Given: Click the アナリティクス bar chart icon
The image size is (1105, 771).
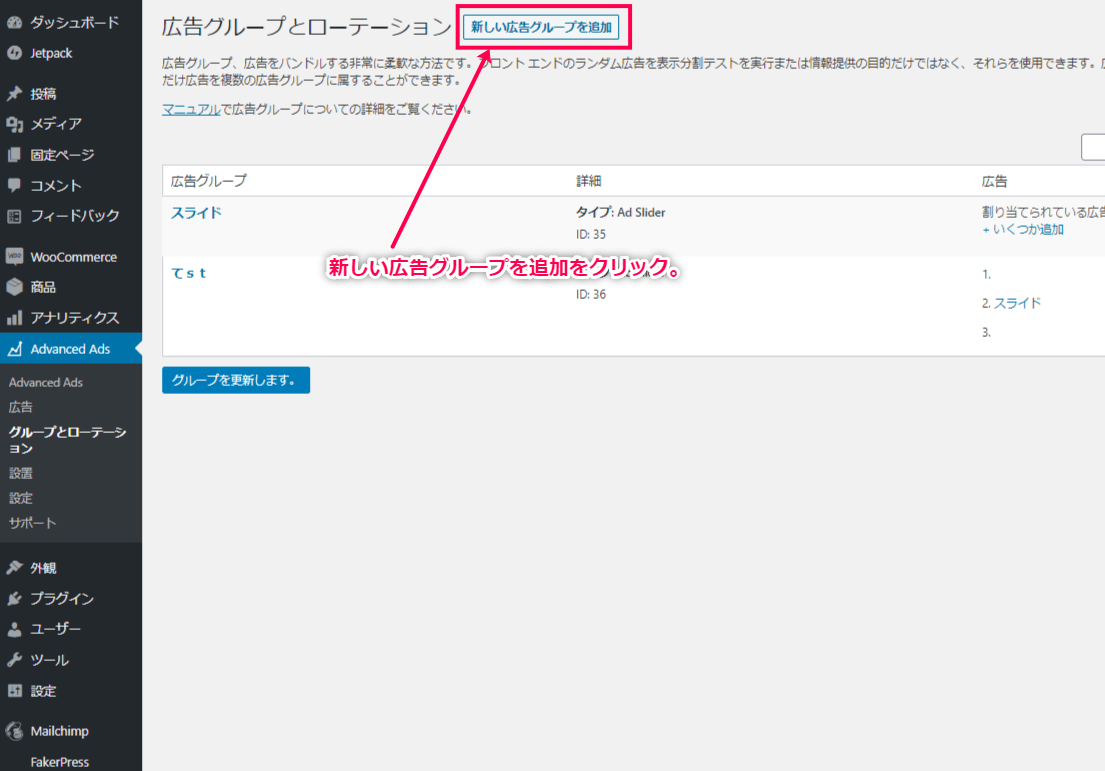Looking at the screenshot, I should point(14,318).
